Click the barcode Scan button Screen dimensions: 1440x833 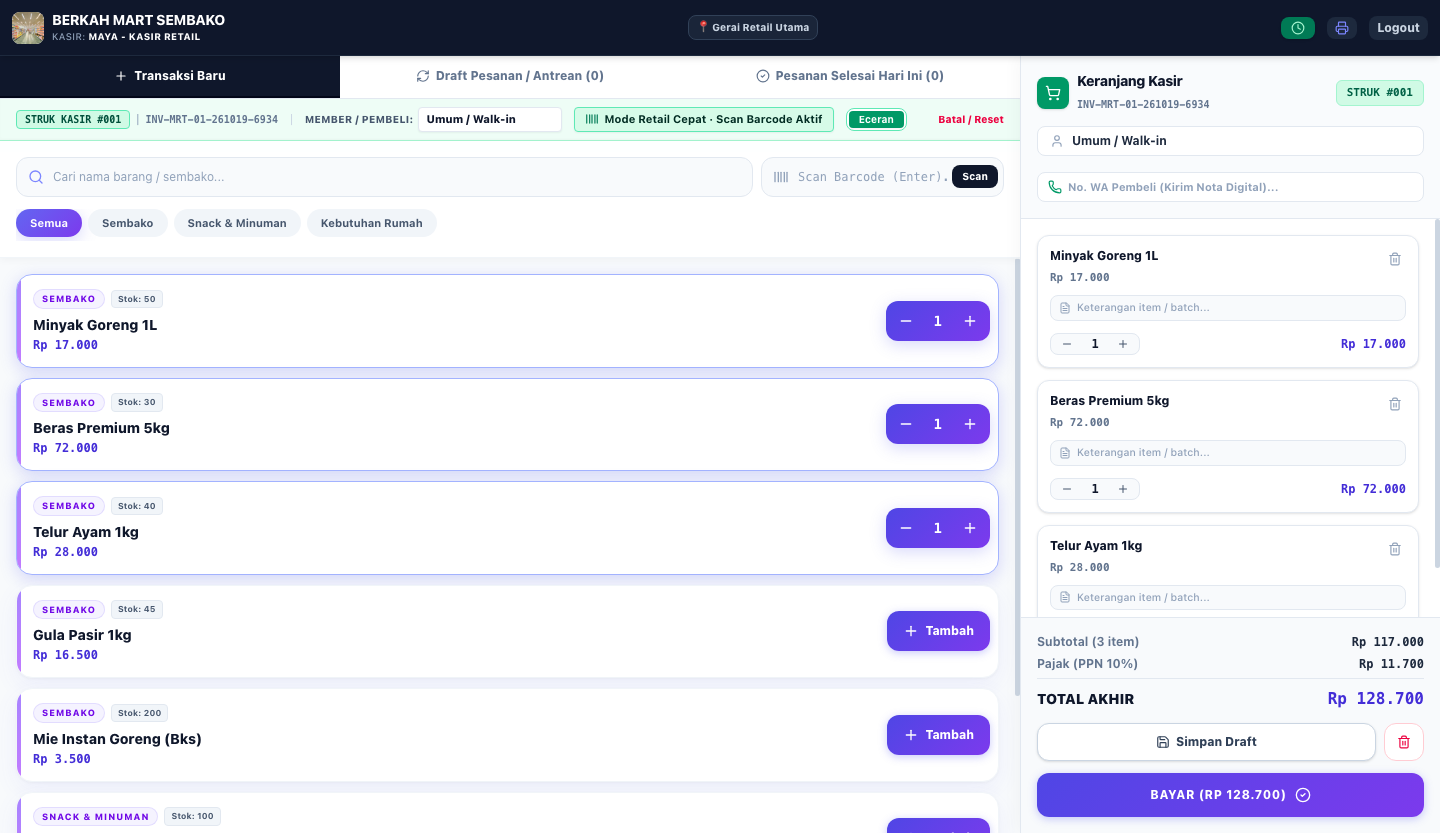[975, 177]
